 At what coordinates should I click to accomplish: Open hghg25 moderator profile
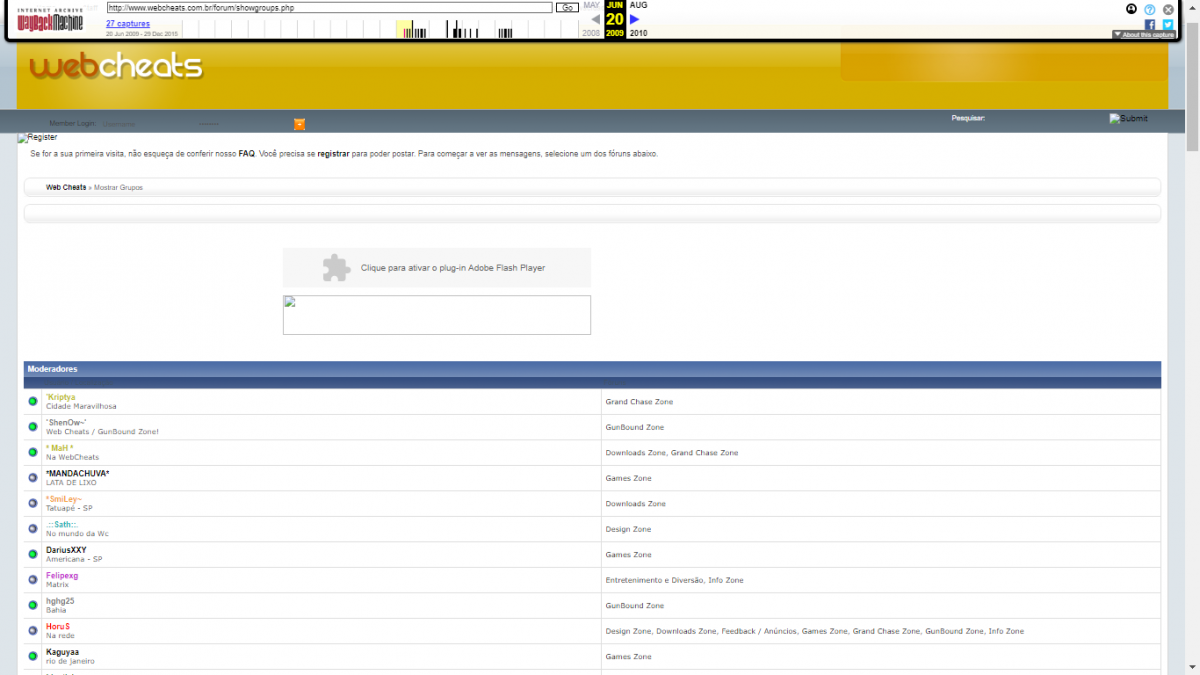pos(60,600)
